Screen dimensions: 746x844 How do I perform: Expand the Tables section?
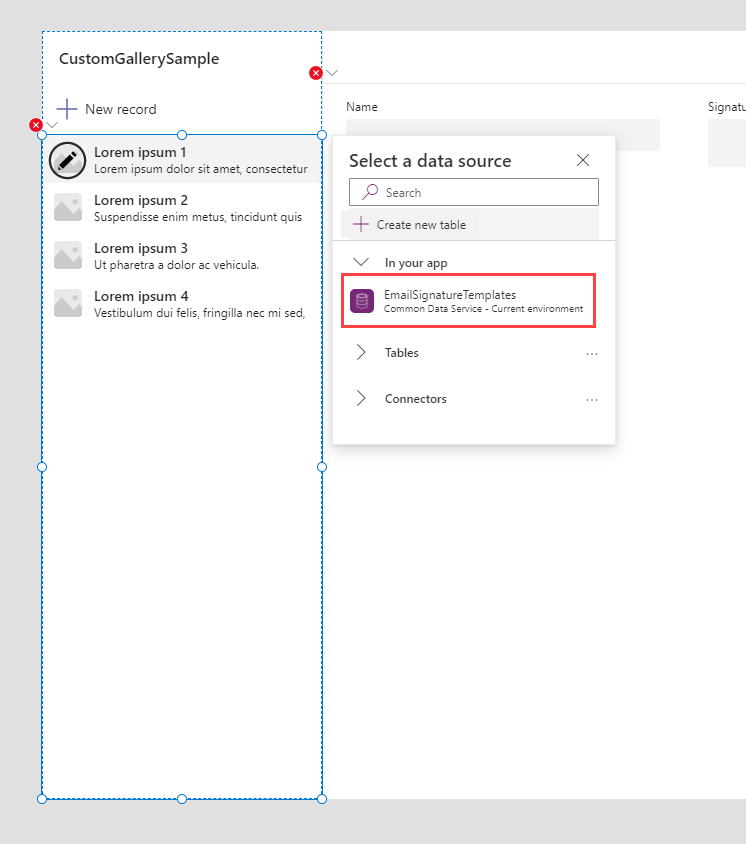[x=362, y=353]
